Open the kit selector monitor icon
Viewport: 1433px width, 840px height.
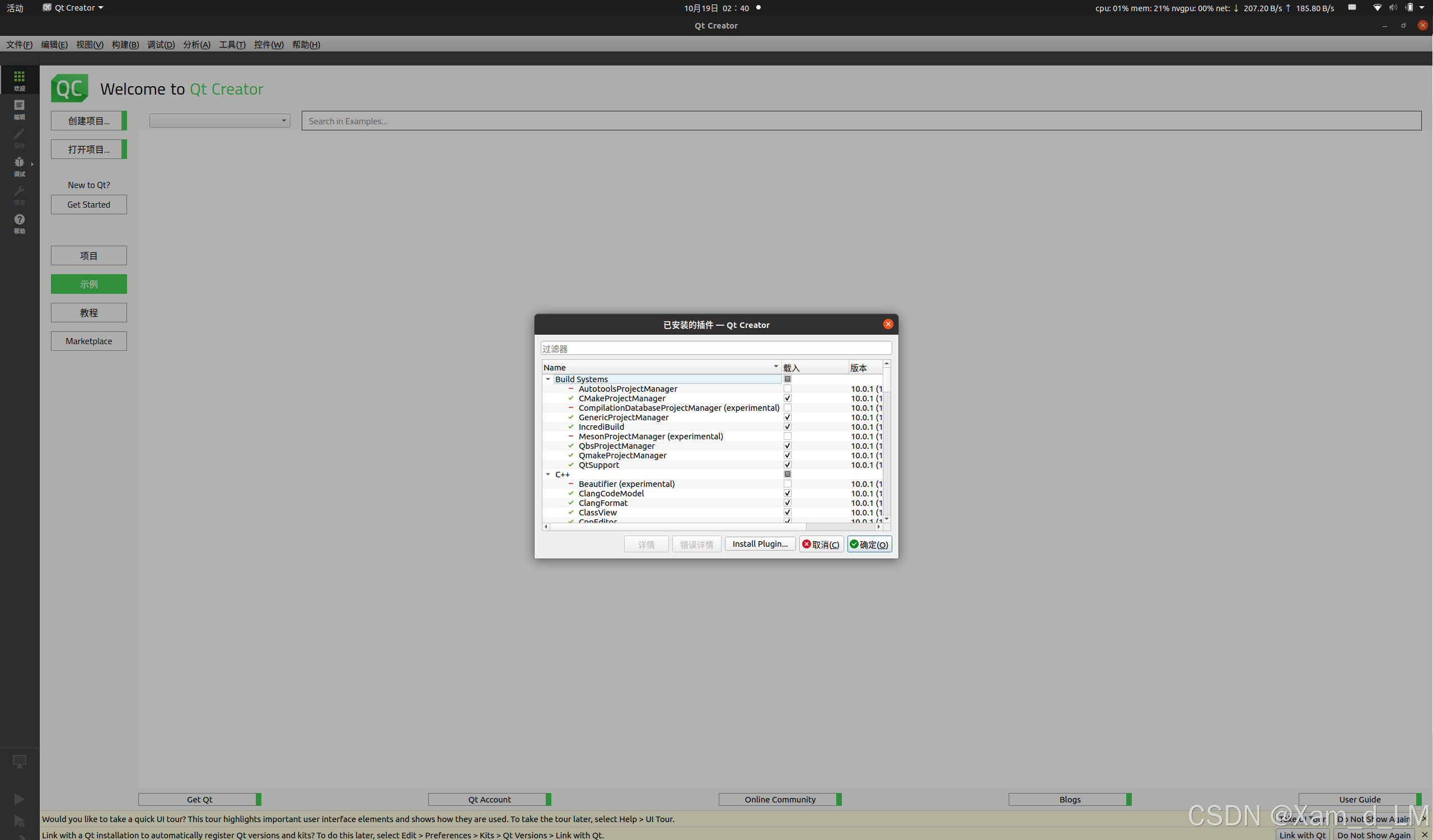[x=20, y=761]
